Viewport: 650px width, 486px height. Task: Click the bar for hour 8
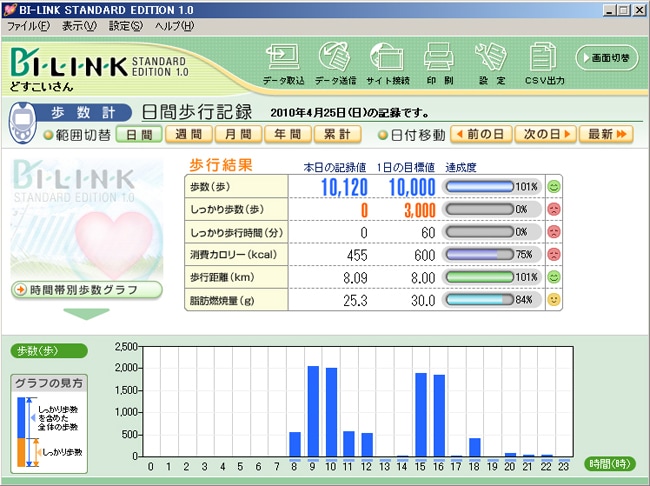click(x=295, y=444)
